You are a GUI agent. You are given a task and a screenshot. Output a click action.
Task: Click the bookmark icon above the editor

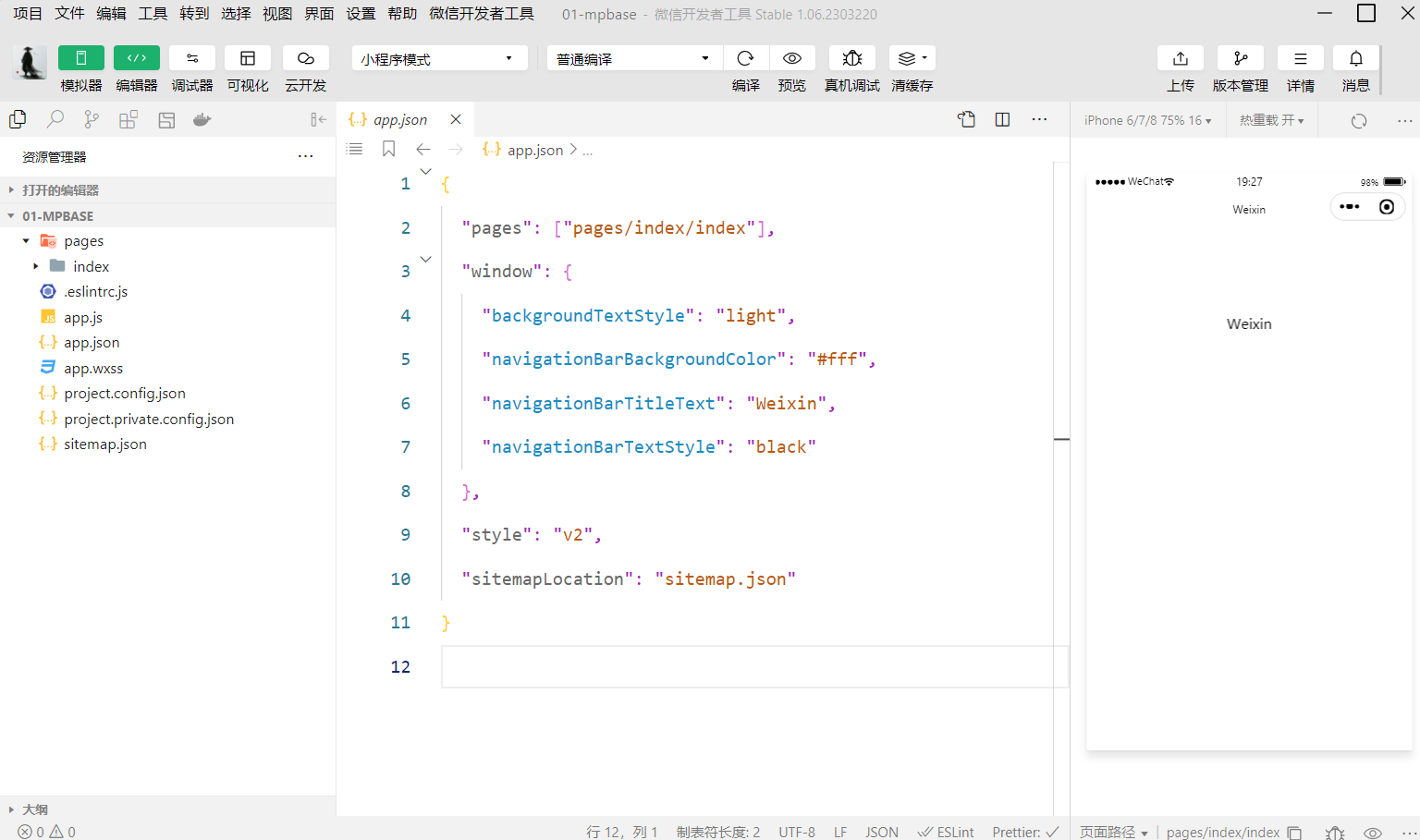388,149
